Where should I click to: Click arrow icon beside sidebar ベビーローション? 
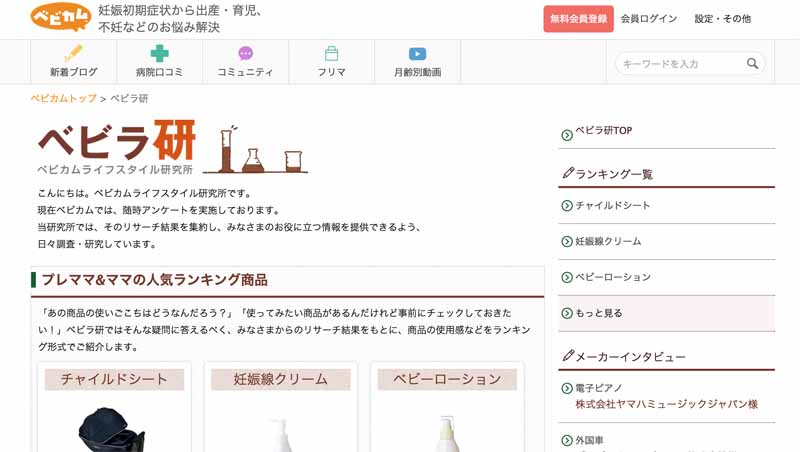(x=567, y=277)
